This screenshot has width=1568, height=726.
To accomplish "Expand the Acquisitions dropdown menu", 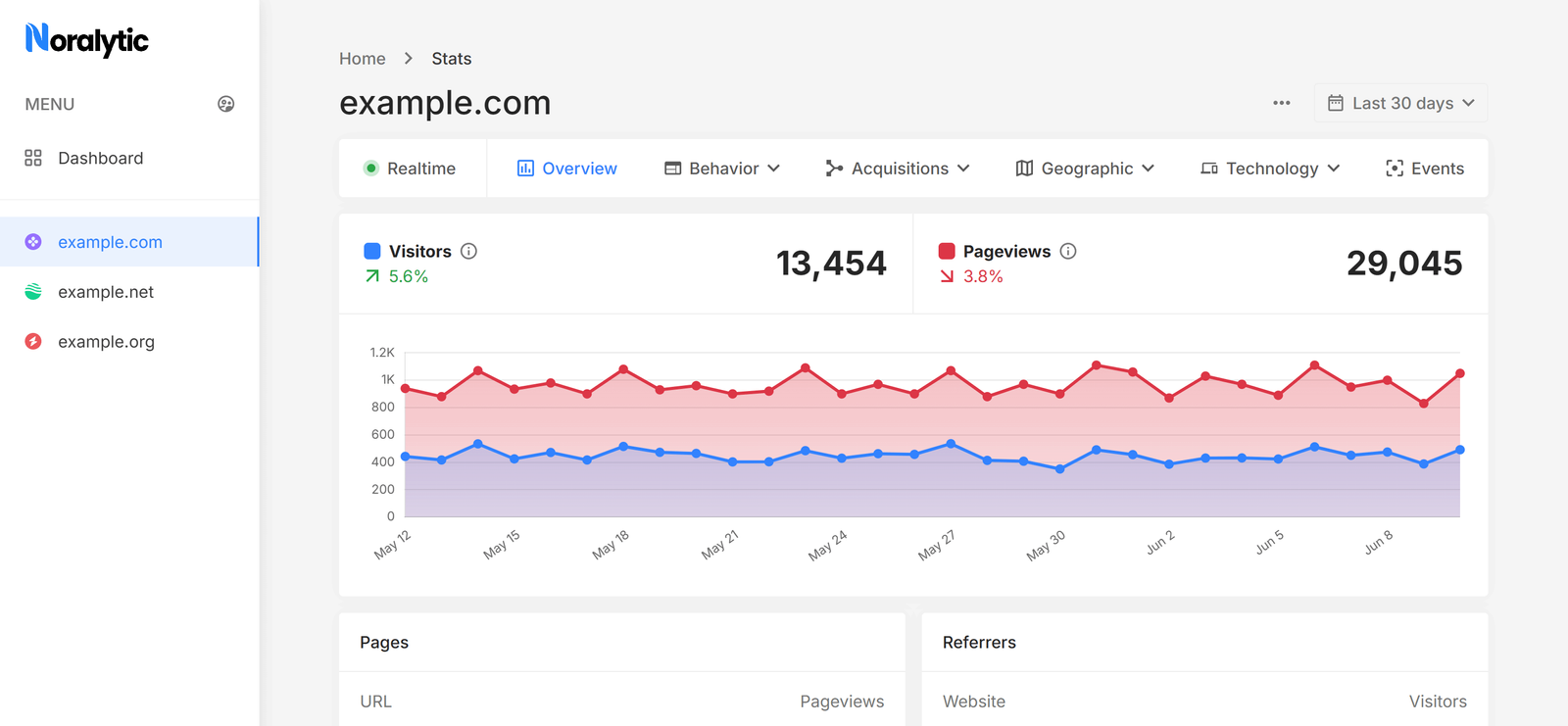I will pos(898,169).
